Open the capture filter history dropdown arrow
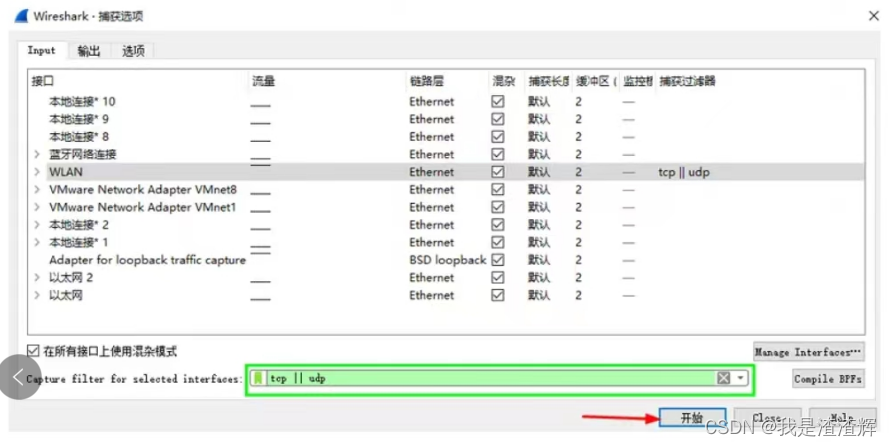Image resolution: width=891 pixels, height=447 pixels. [x=740, y=378]
